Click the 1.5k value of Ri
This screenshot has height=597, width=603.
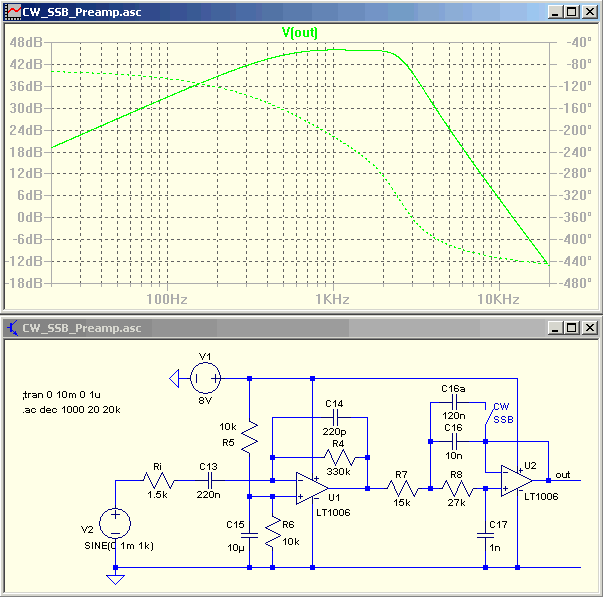[157, 495]
